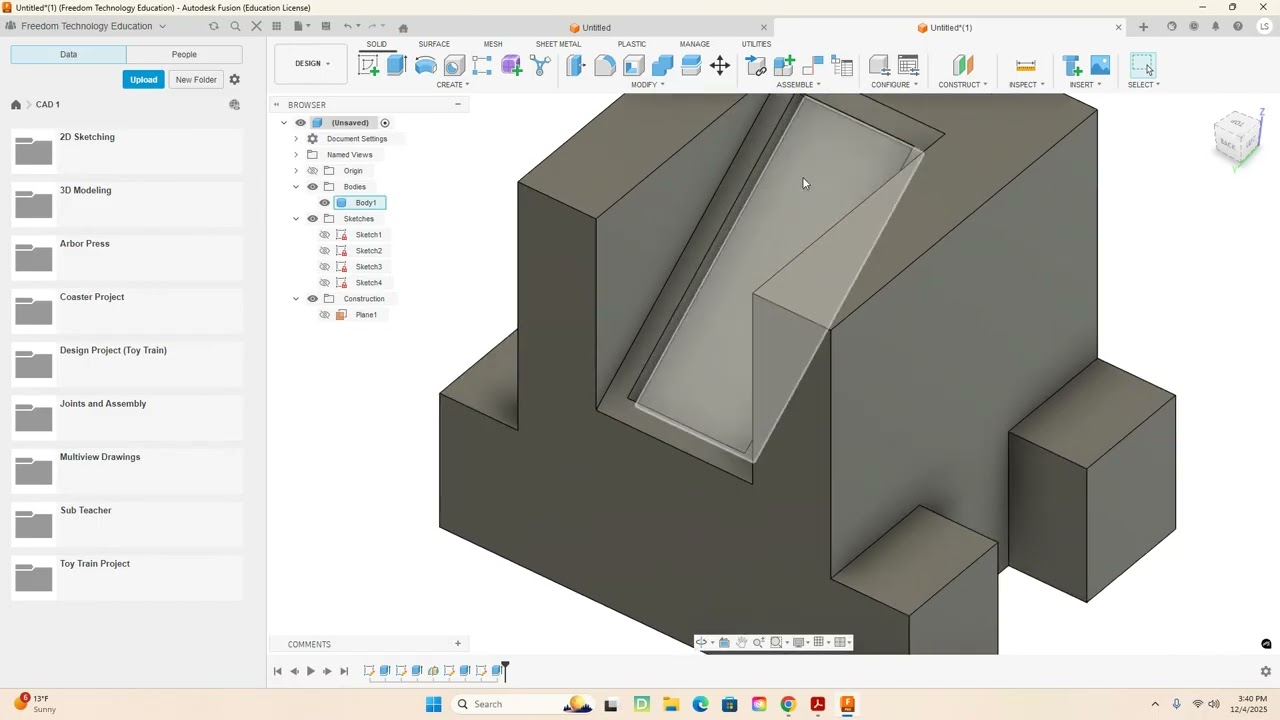Image resolution: width=1280 pixels, height=720 pixels.
Task: Select the Create Sketch tool
Action: point(369,66)
